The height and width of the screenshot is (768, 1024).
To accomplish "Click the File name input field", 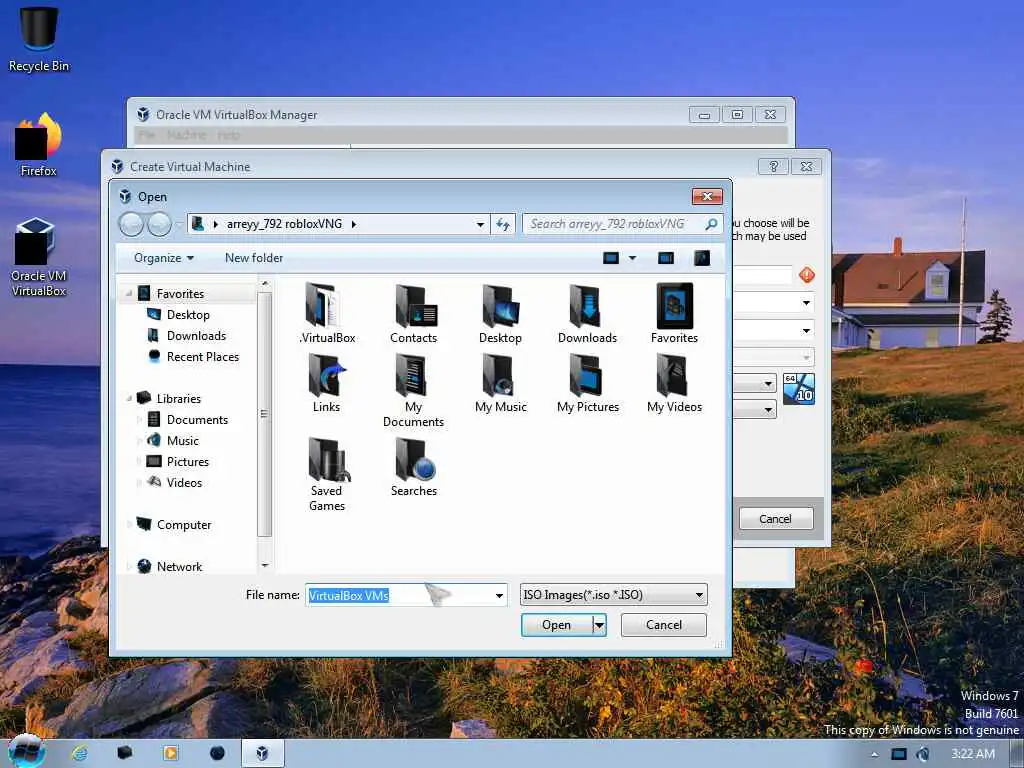I will [x=400, y=595].
